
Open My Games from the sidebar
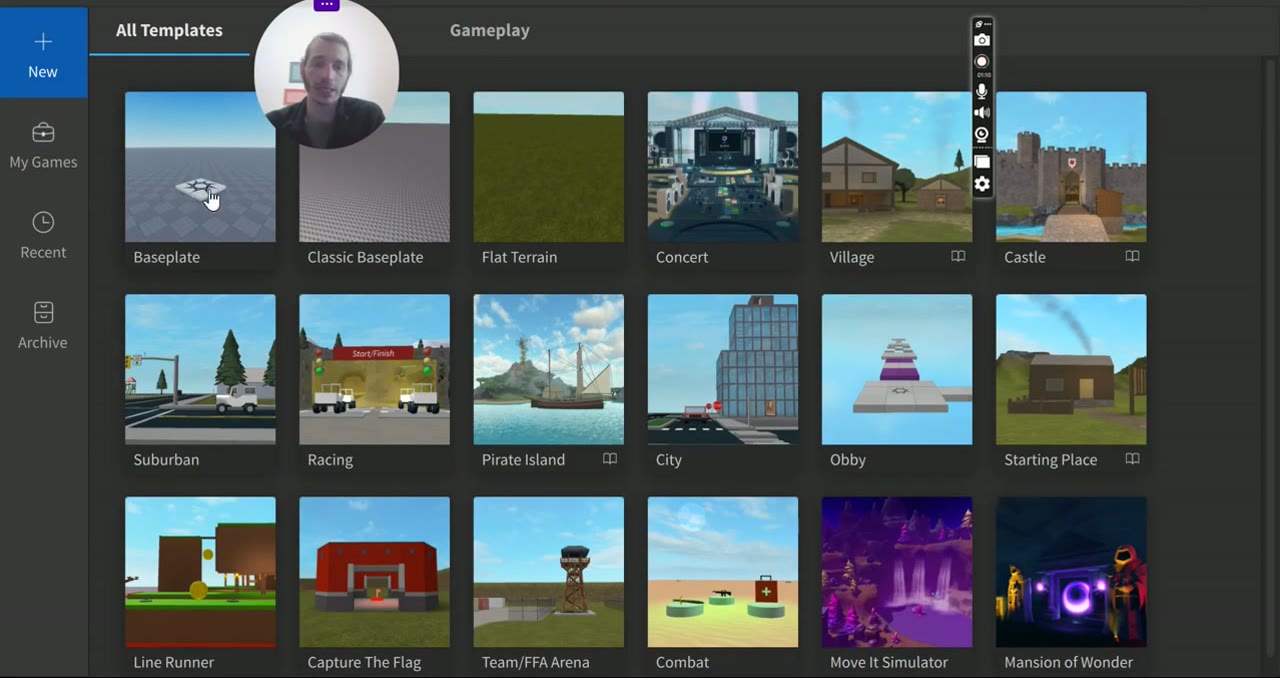pos(43,146)
